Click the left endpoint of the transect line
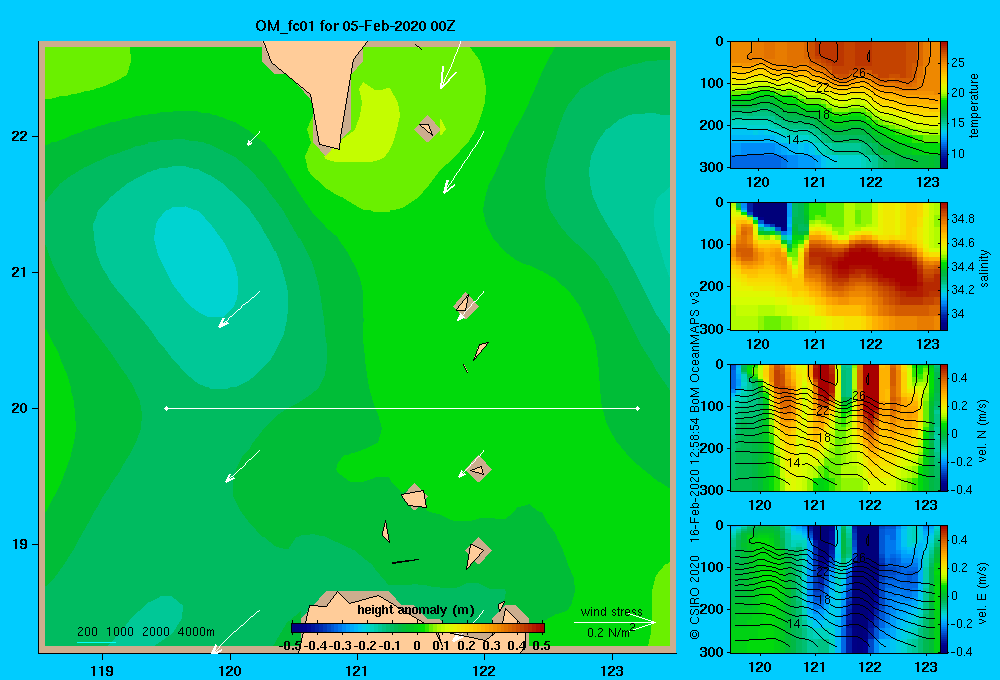1000x680 pixels. coord(166,408)
